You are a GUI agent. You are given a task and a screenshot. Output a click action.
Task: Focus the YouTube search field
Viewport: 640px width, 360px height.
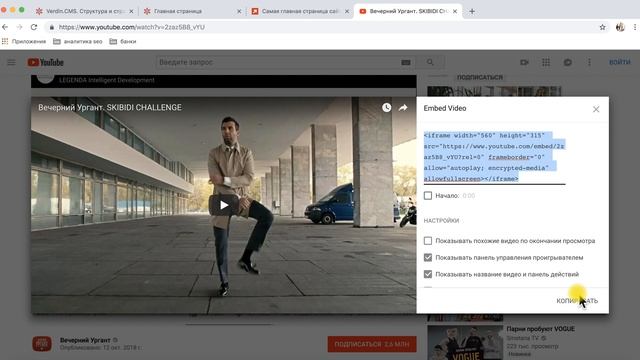tap(278, 62)
